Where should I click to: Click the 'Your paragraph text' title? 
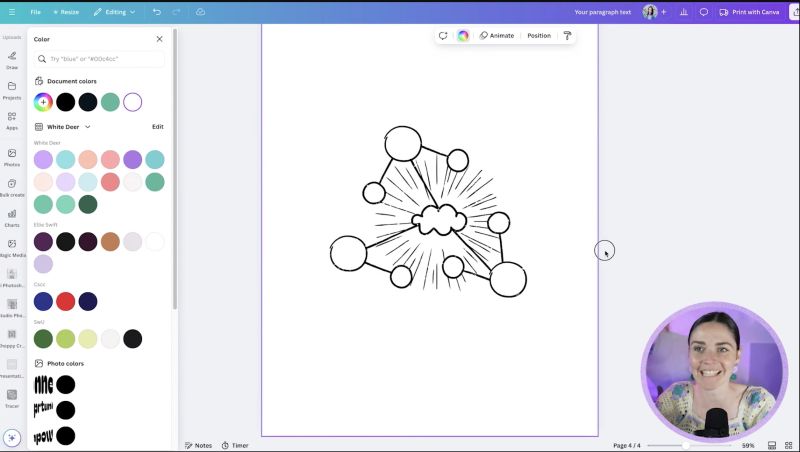603,12
